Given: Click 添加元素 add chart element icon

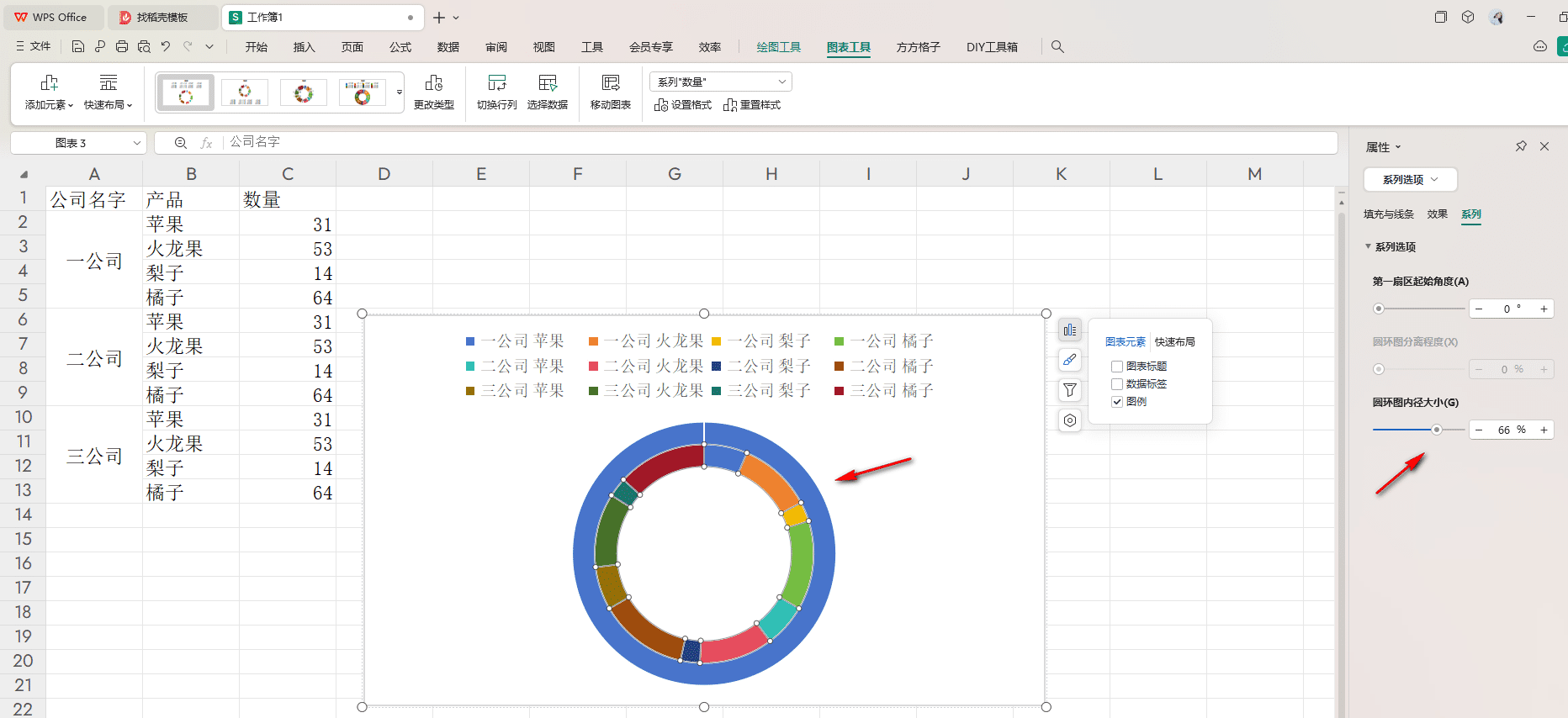Looking at the screenshot, I should point(49,82).
